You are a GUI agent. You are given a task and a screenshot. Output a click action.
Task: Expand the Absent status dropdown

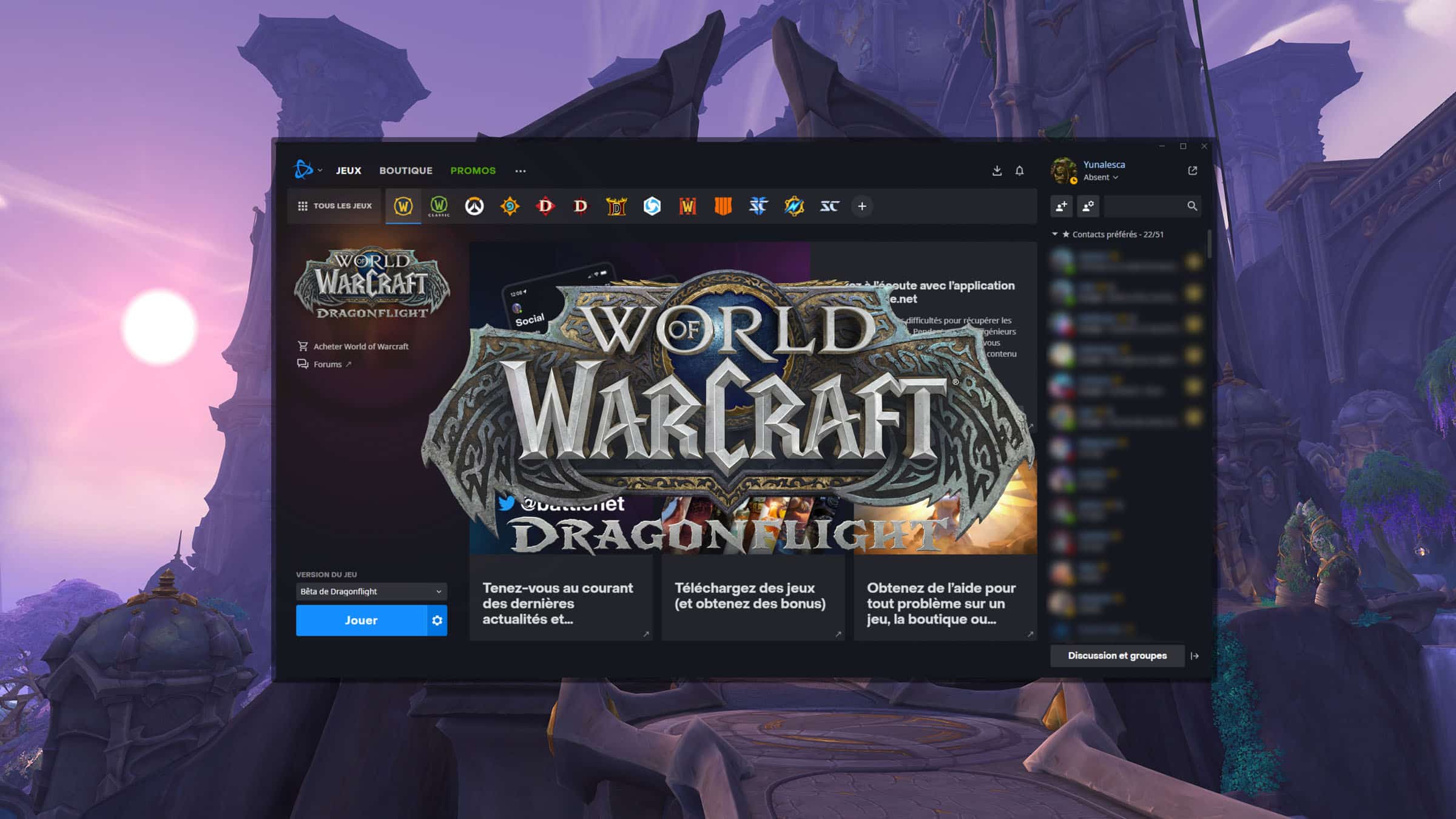[1100, 178]
